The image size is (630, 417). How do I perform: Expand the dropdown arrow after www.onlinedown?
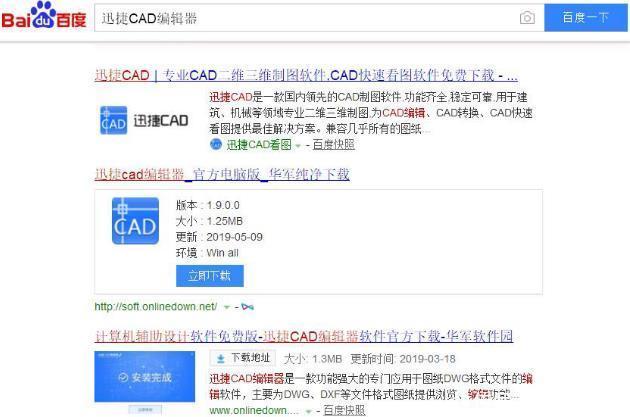[x=308, y=411]
